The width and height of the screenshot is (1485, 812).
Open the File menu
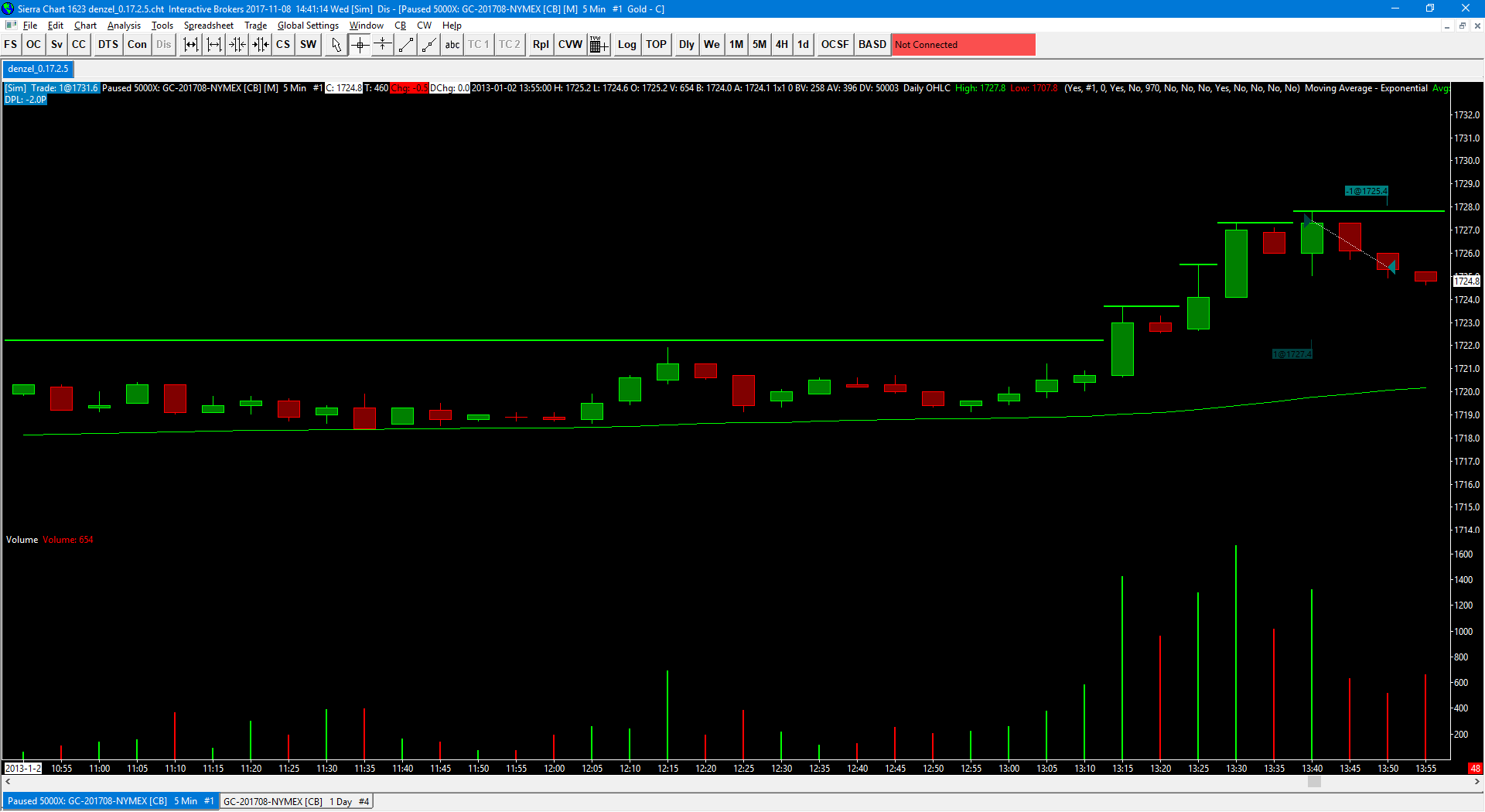pyautogui.click(x=30, y=26)
